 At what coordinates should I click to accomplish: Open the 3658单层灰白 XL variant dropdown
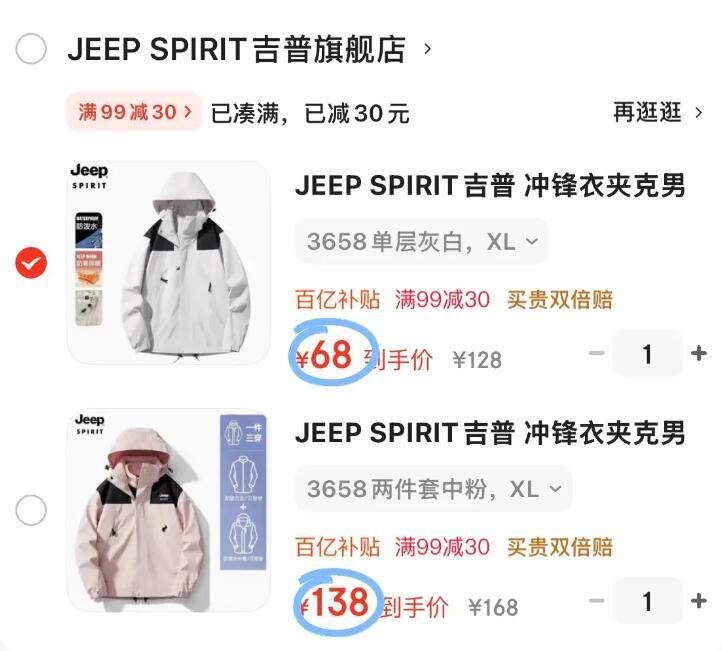[422, 241]
